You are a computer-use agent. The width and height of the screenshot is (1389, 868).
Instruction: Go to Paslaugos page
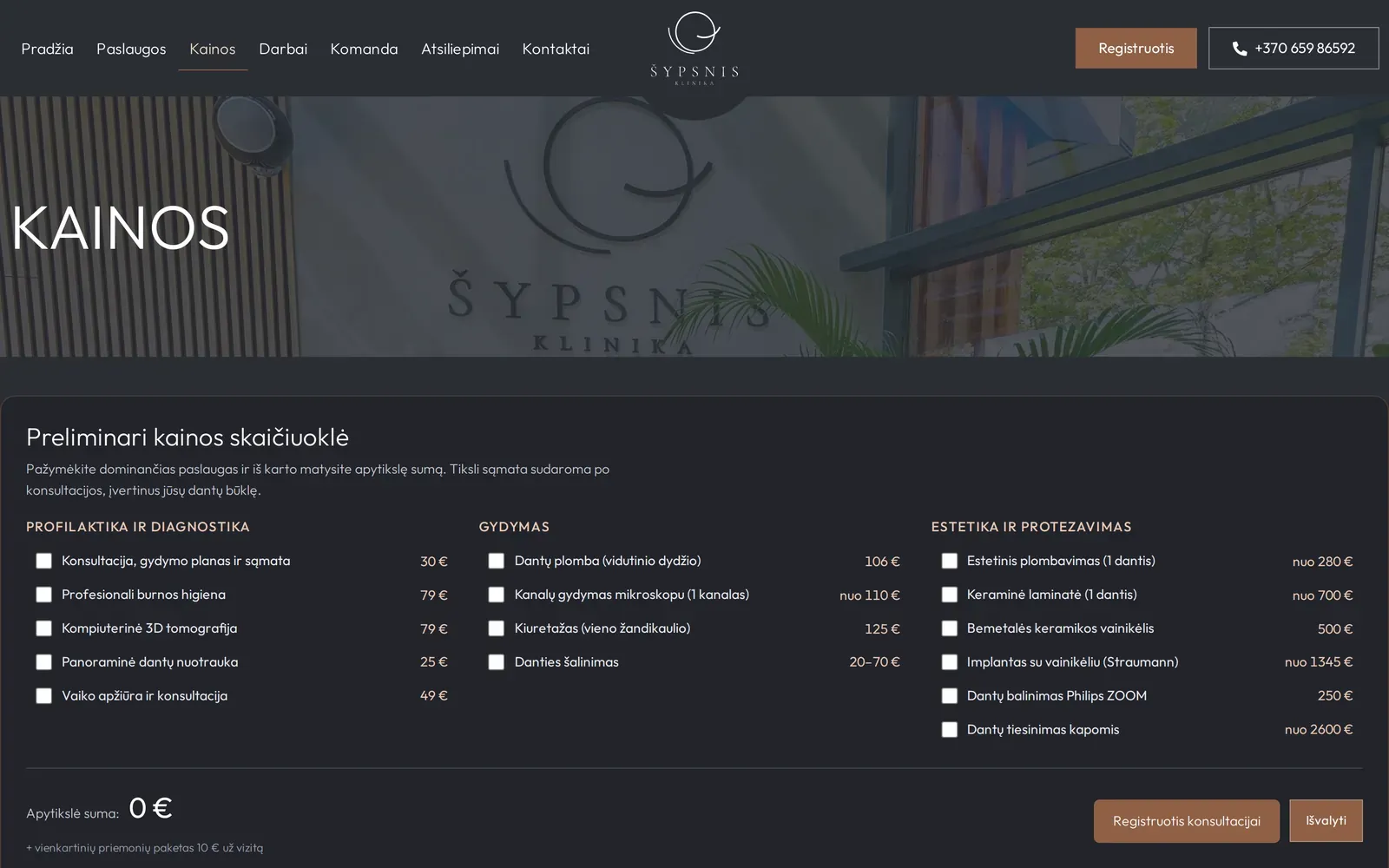coord(131,49)
